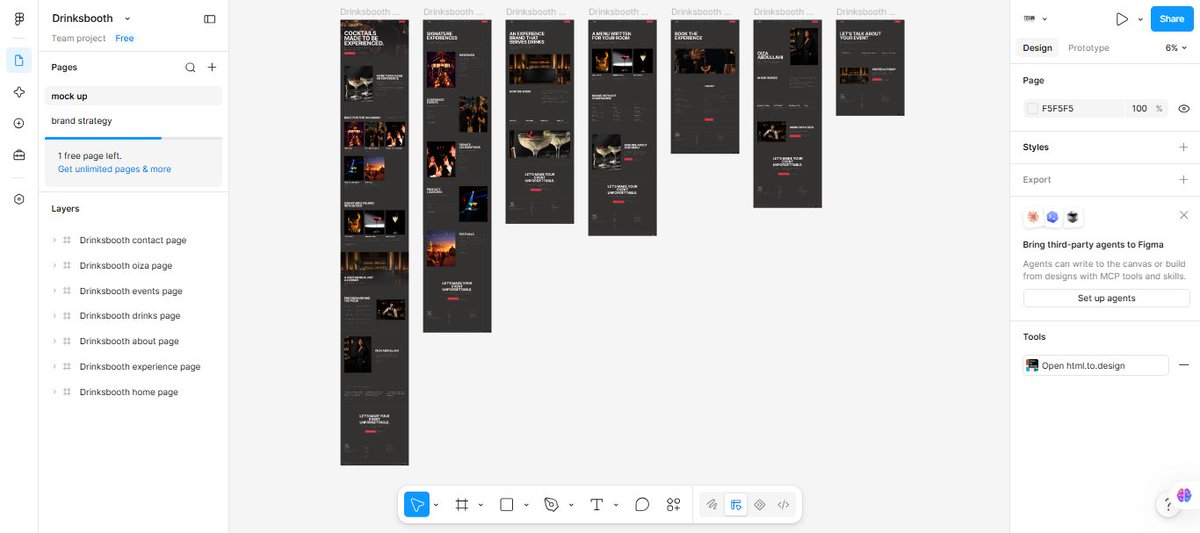Edit the 100 % opacity field
Viewport: 1200px width, 533px height.
tap(1145, 108)
